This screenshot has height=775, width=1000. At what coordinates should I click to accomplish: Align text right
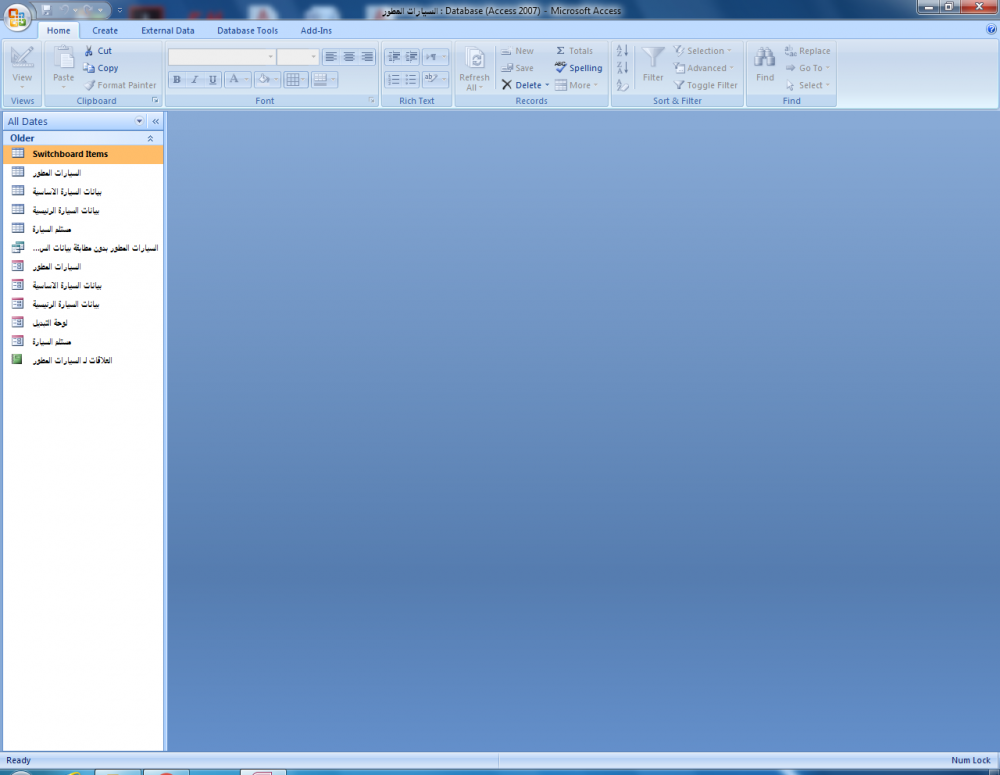(x=367, y=57)
